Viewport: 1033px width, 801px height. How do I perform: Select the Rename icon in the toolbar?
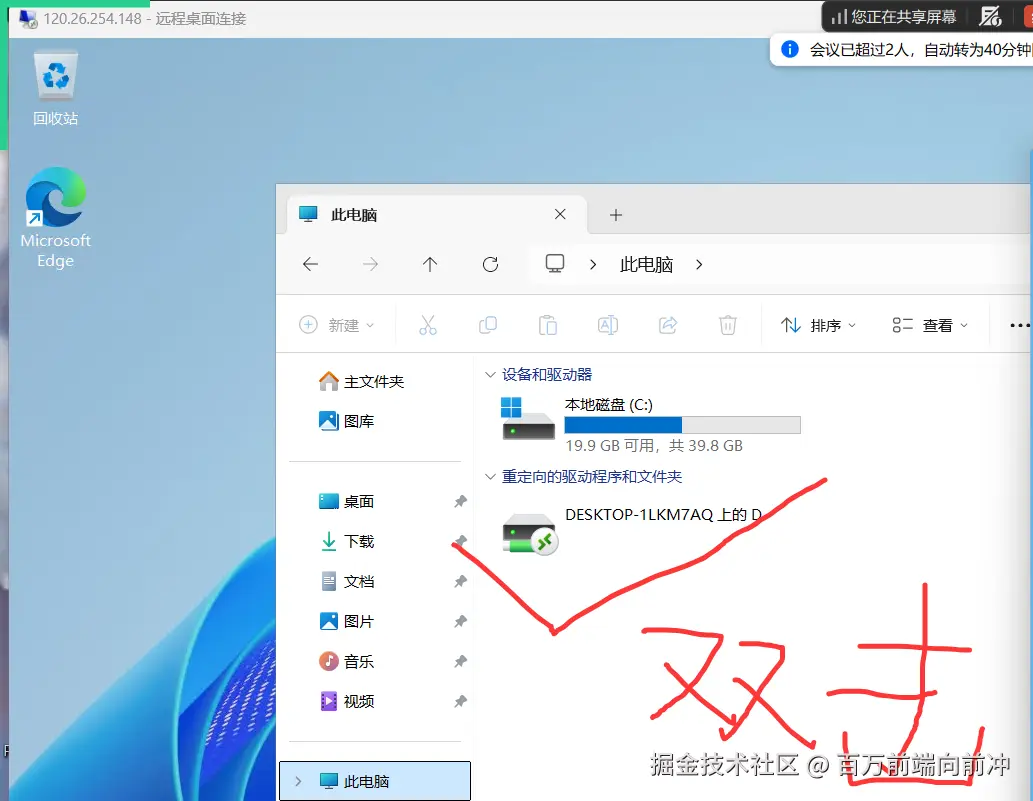pos(608,325)
